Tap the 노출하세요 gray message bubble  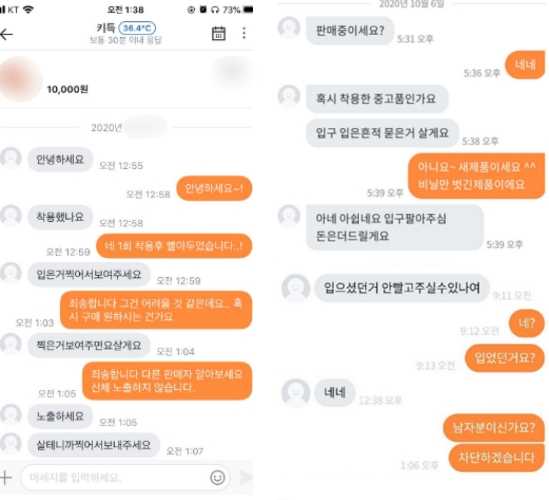pyautogui.click(x=60, y=416)
